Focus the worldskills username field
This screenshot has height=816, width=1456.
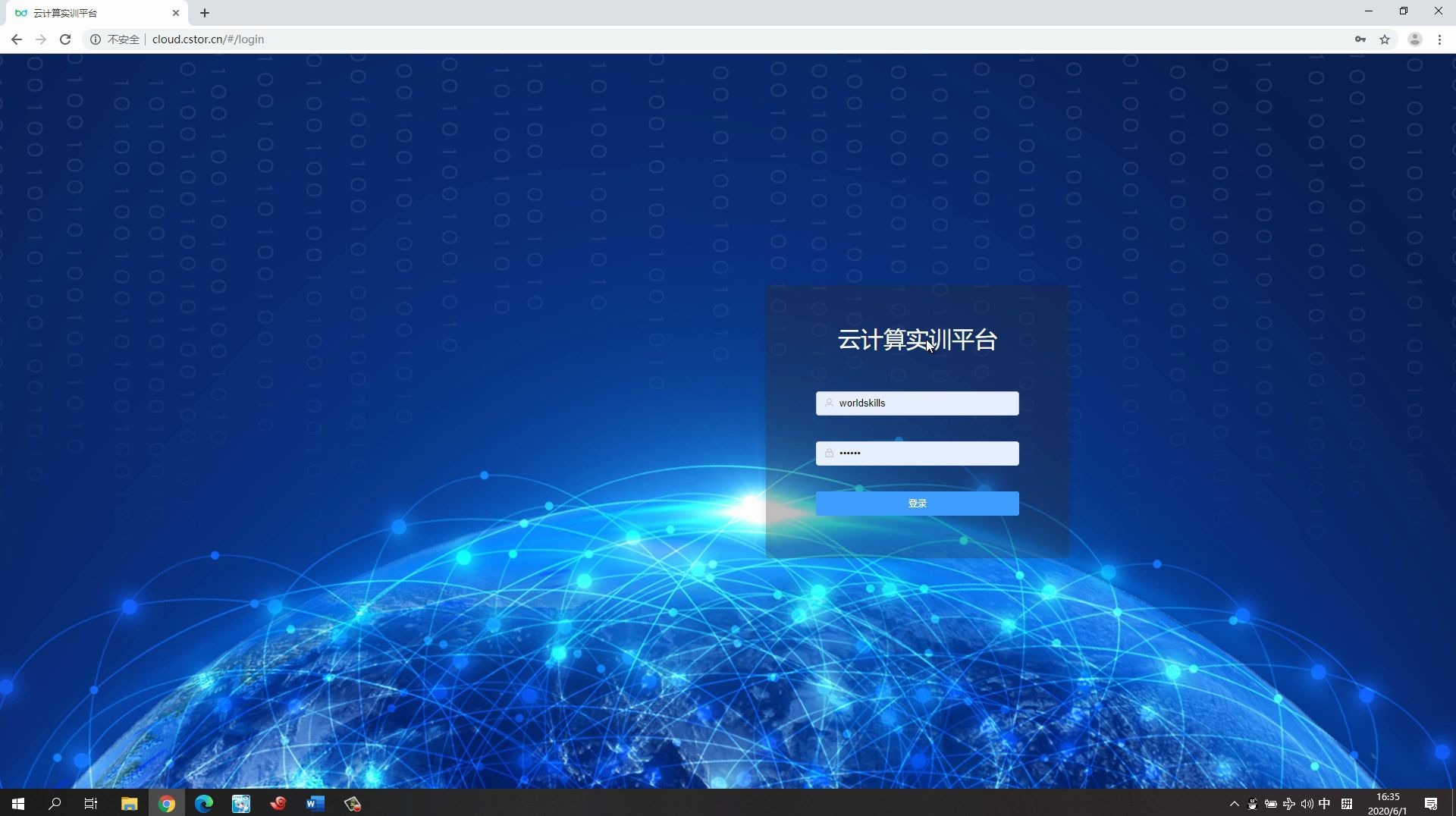tap(917, 403)
